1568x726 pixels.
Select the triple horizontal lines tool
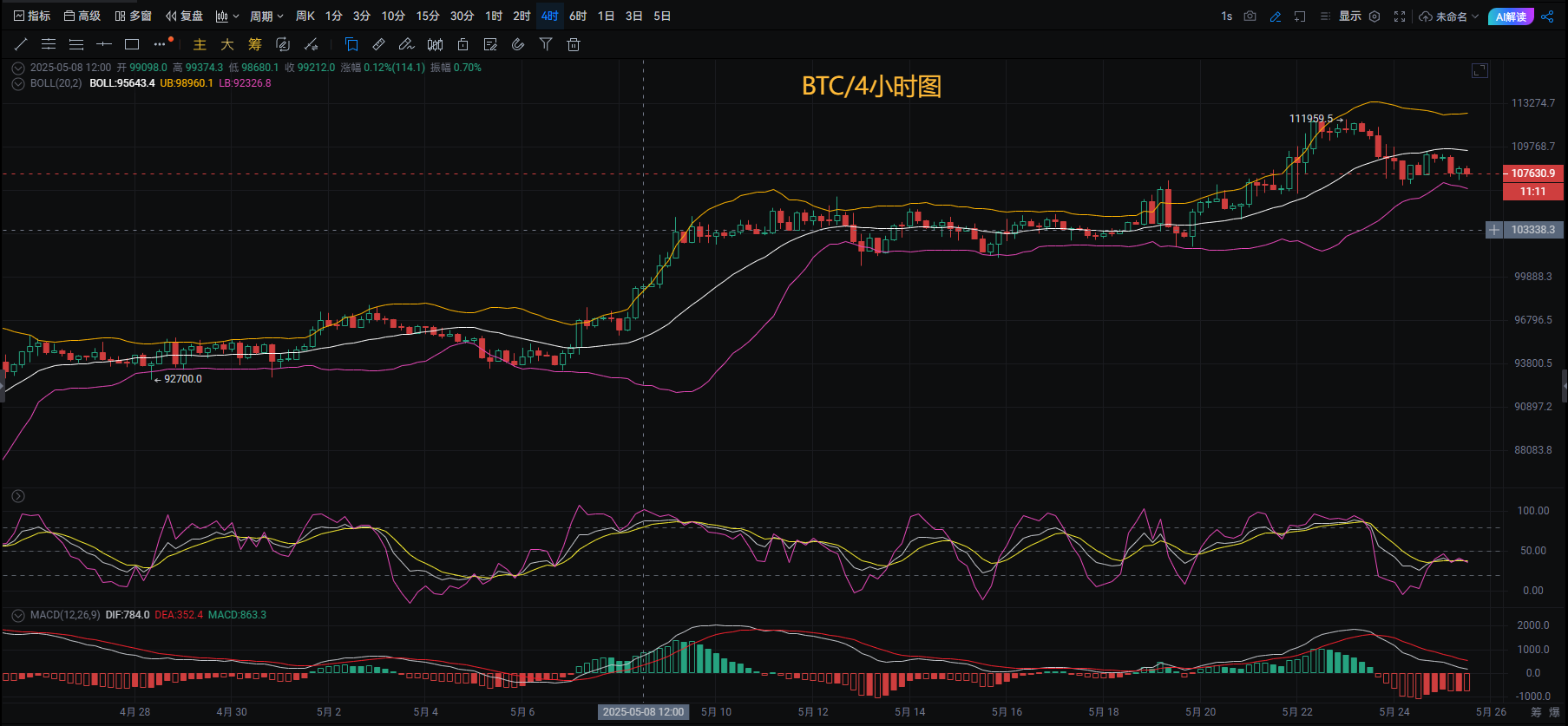click(76, 44)
